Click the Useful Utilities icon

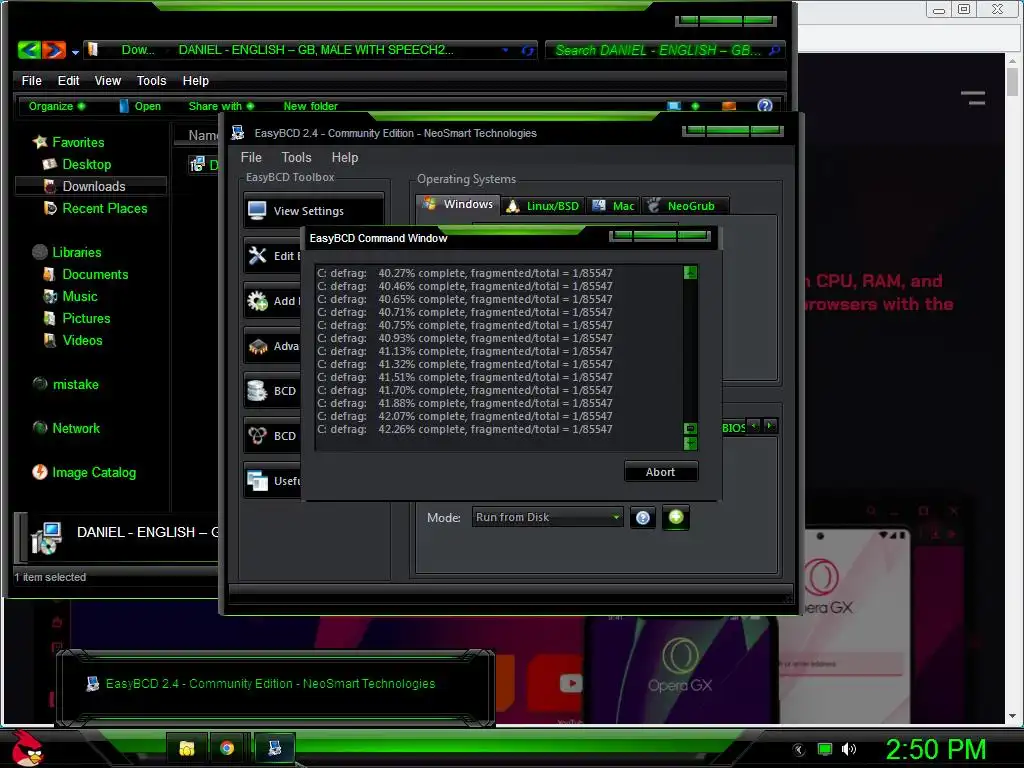coord(257,481)
